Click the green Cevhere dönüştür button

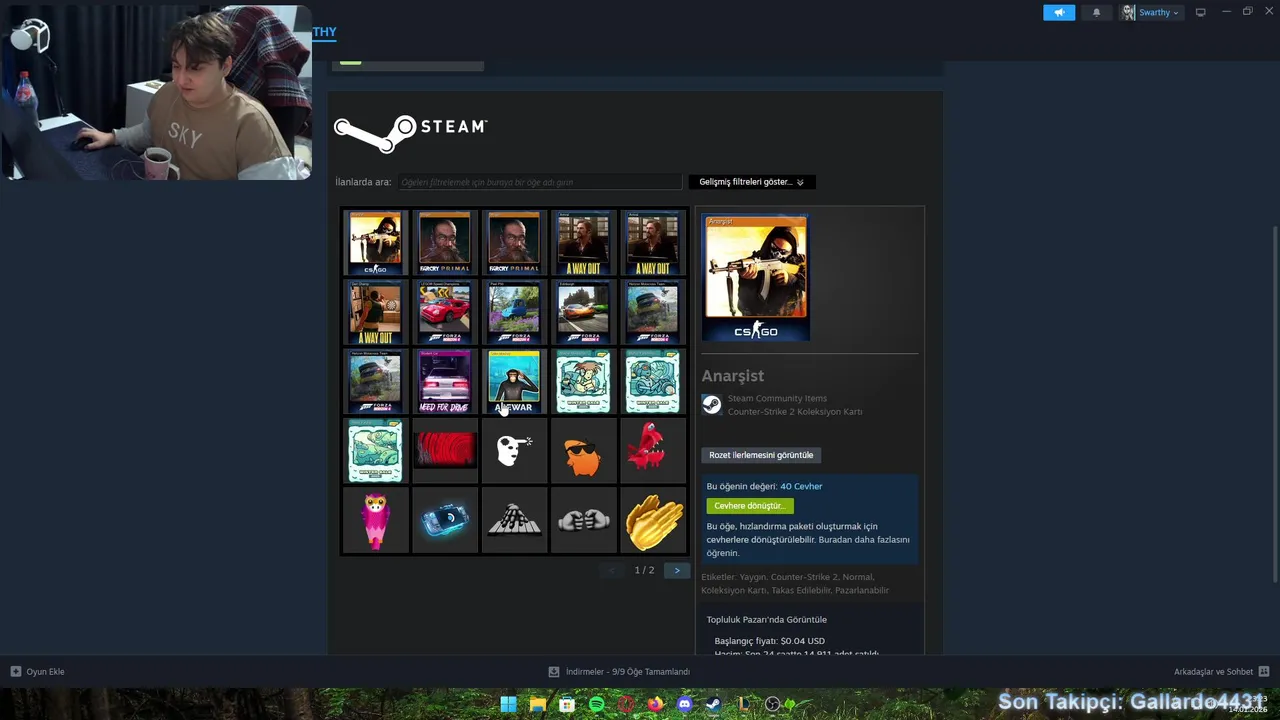749,506
